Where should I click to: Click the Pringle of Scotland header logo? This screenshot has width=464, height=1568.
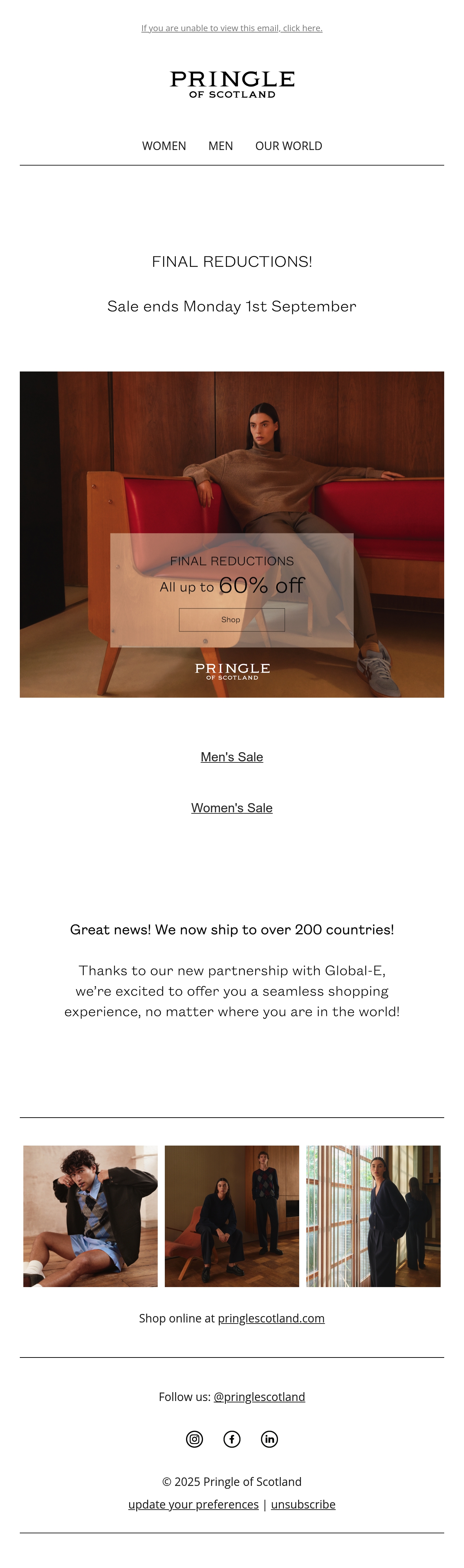[232, 85]
